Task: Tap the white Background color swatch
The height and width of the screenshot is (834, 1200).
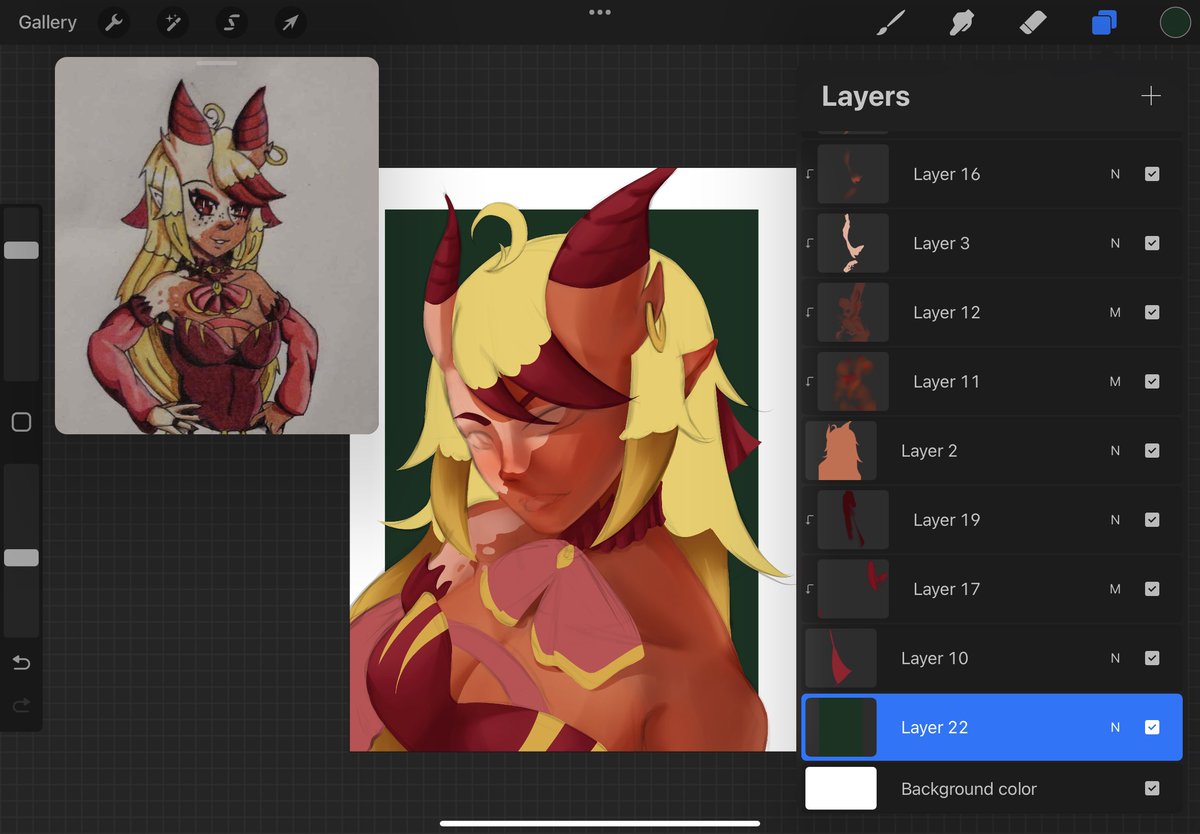Action: [x=841, y=788]
